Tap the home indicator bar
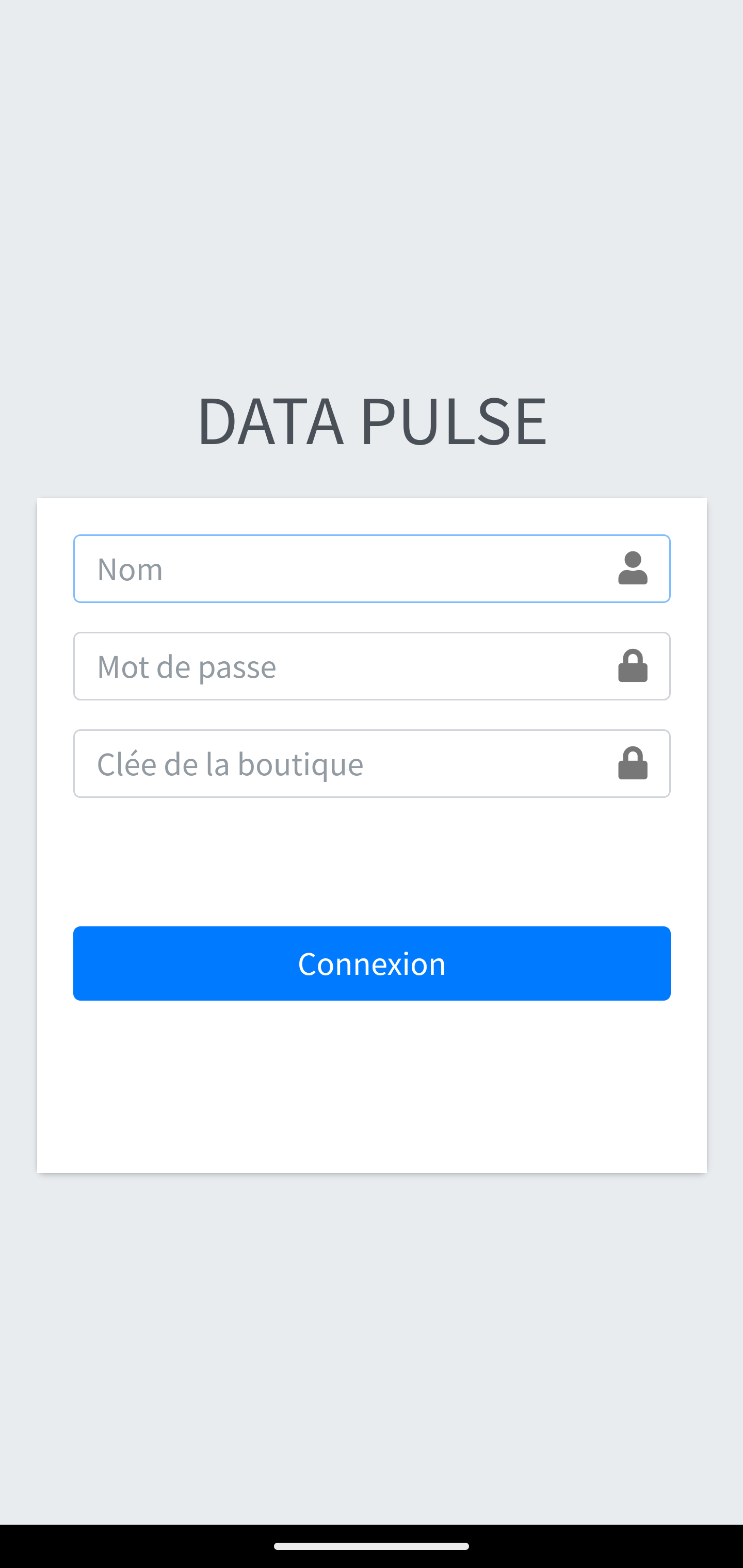 (372, 1545)
